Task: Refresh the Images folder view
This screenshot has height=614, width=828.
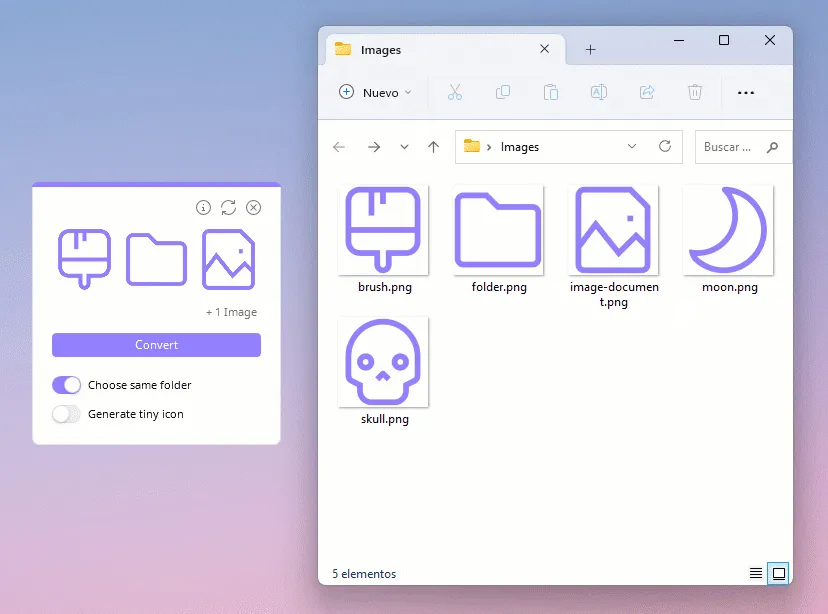Action: coord(665,146)
